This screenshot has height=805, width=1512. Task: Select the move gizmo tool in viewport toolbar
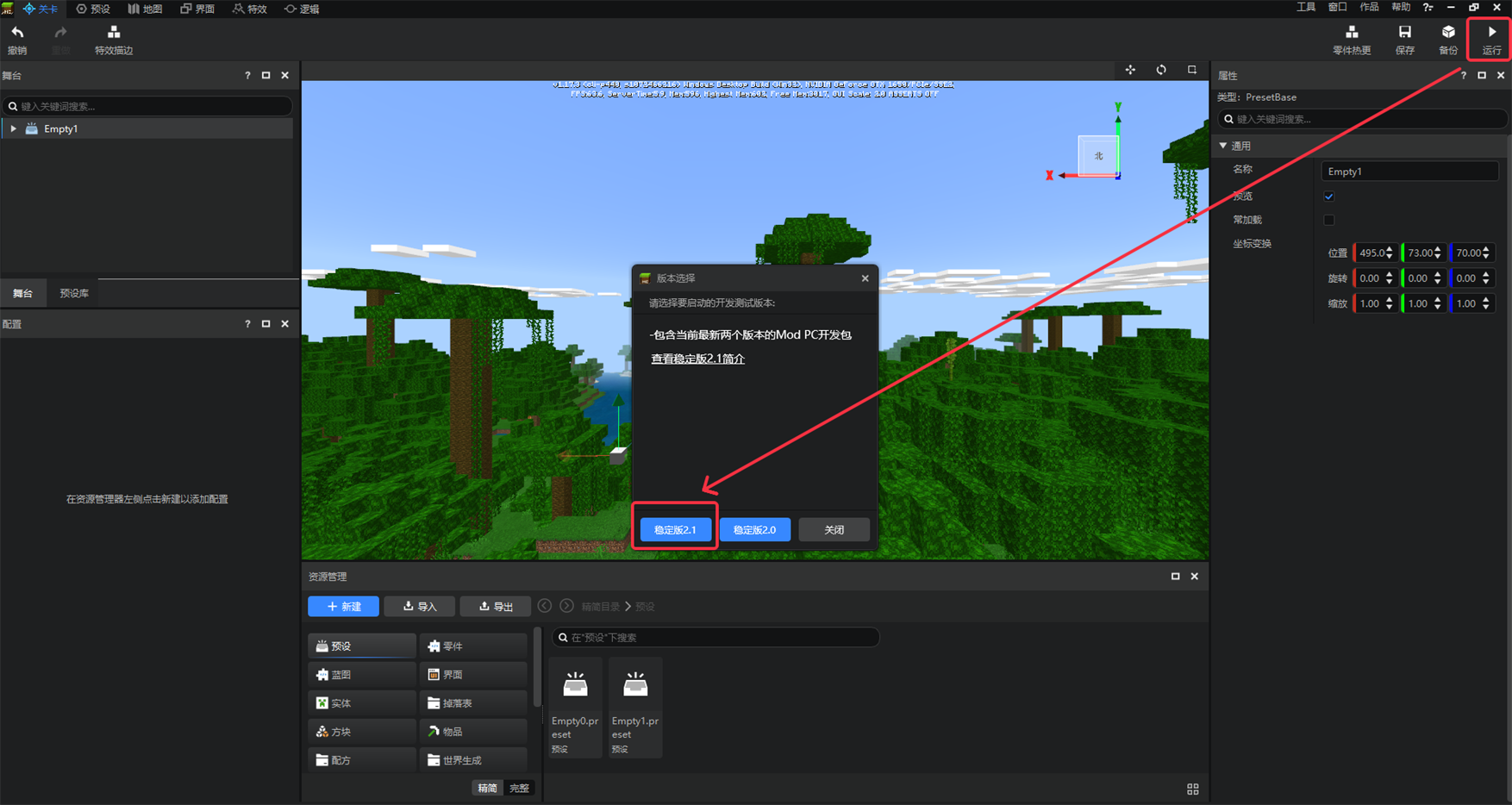click(1130, 70)
